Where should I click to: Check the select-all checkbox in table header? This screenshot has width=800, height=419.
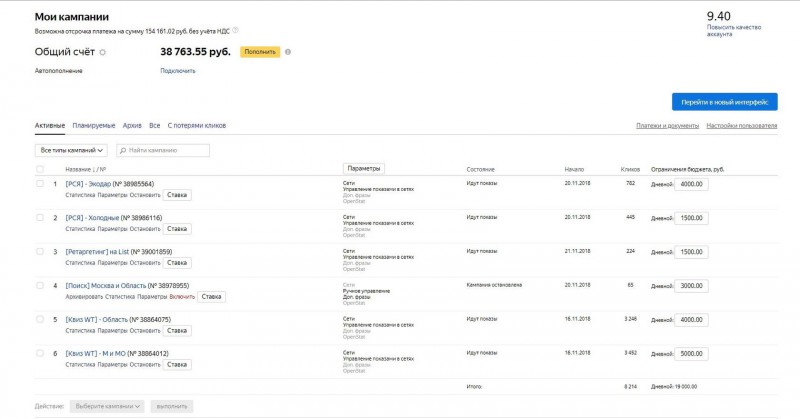coord(40,168)
